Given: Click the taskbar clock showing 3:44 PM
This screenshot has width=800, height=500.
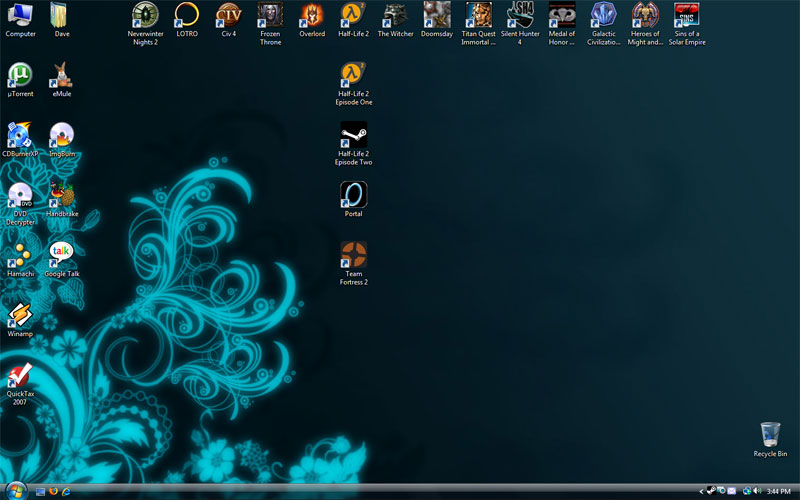Looking at the screenshot, I should tap(779, 491).
